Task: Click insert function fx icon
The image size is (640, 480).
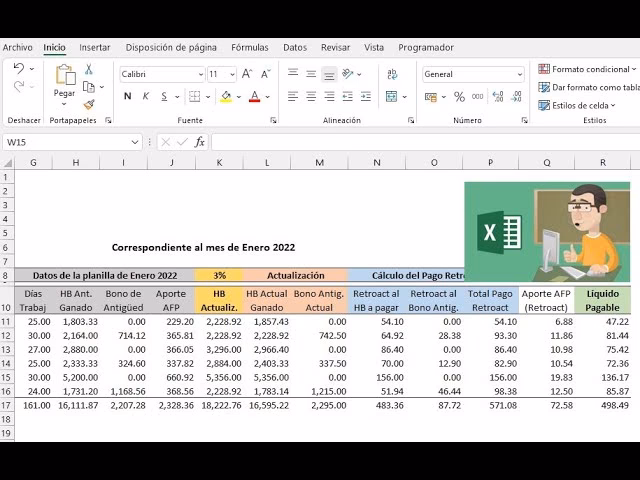Action: point(200,142)
